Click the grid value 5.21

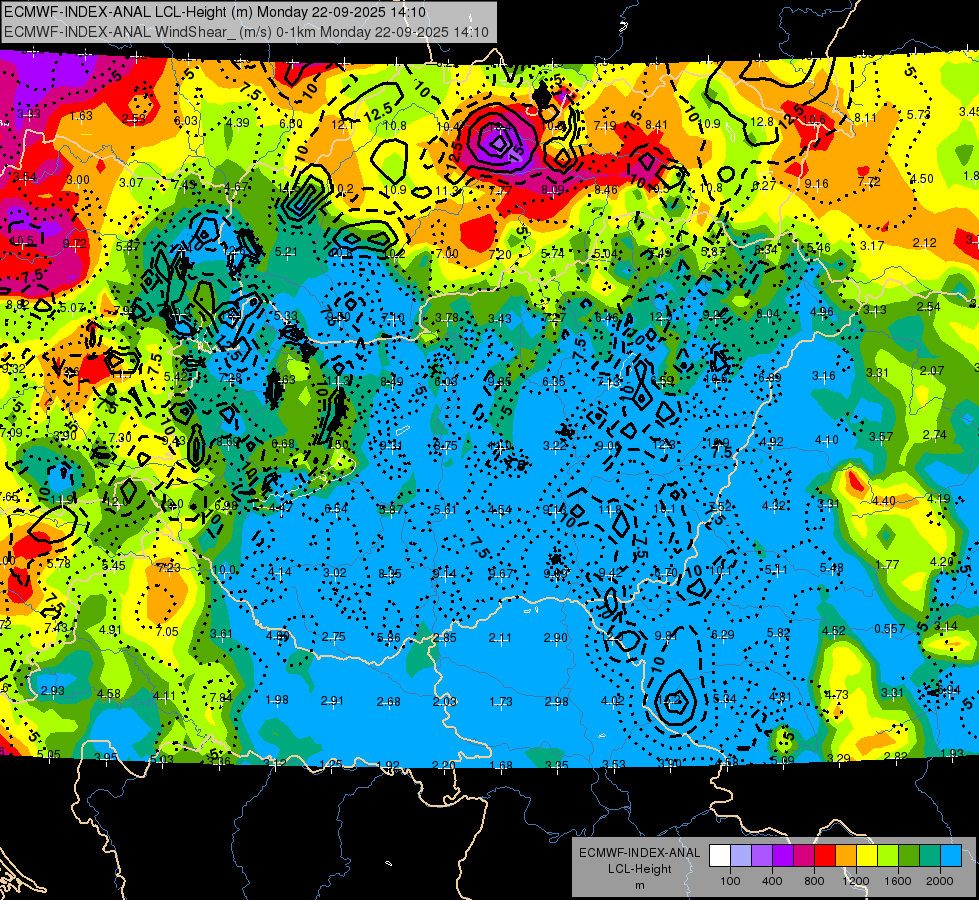click(x=286, y=252)
